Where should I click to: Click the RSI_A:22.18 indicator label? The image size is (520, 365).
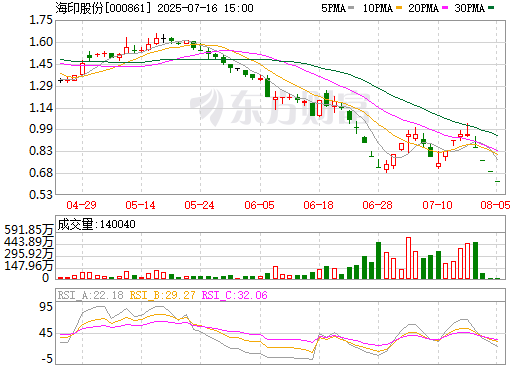point(91,295)
